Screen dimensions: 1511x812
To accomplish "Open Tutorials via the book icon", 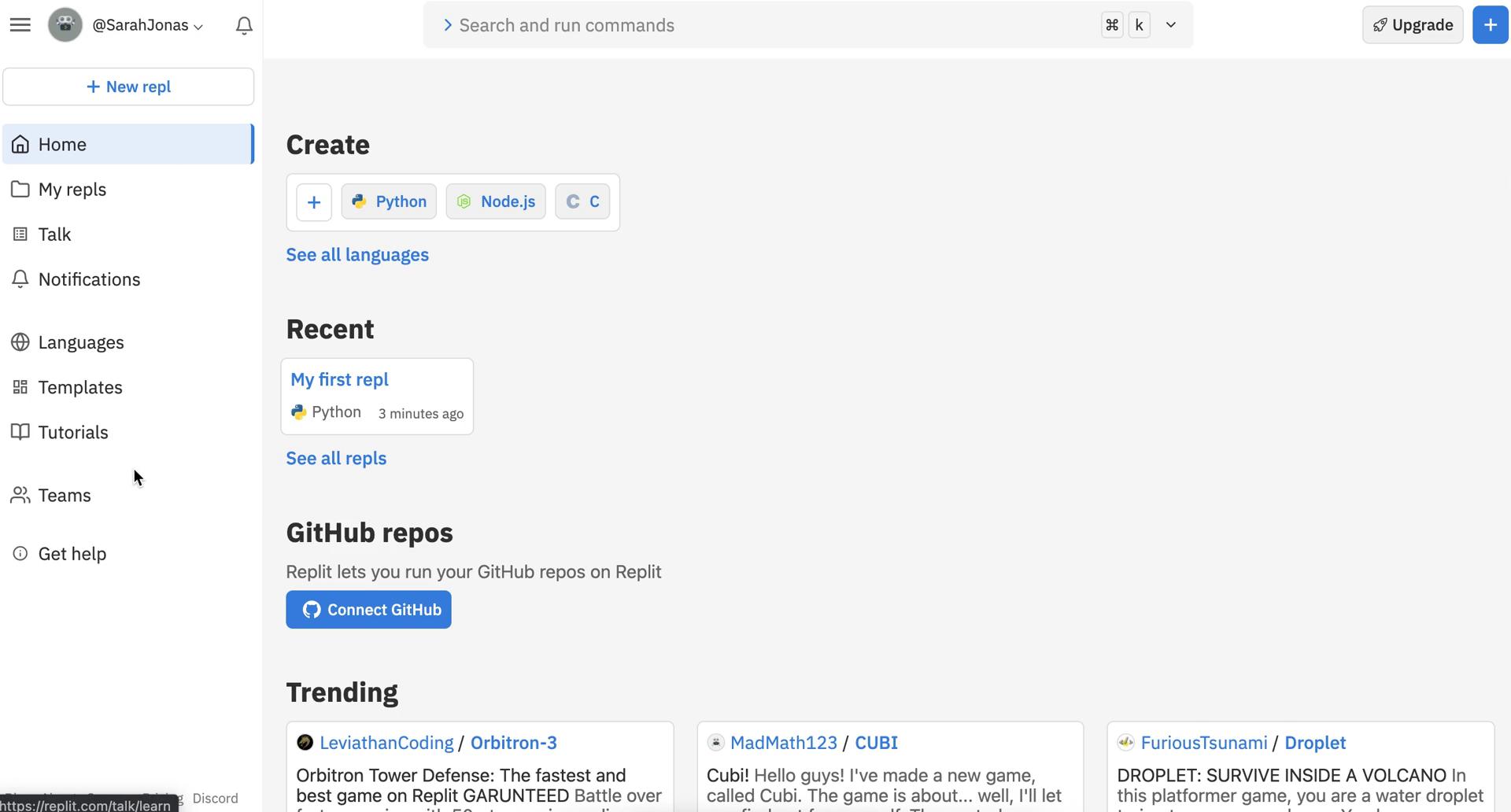I will 20,432.
